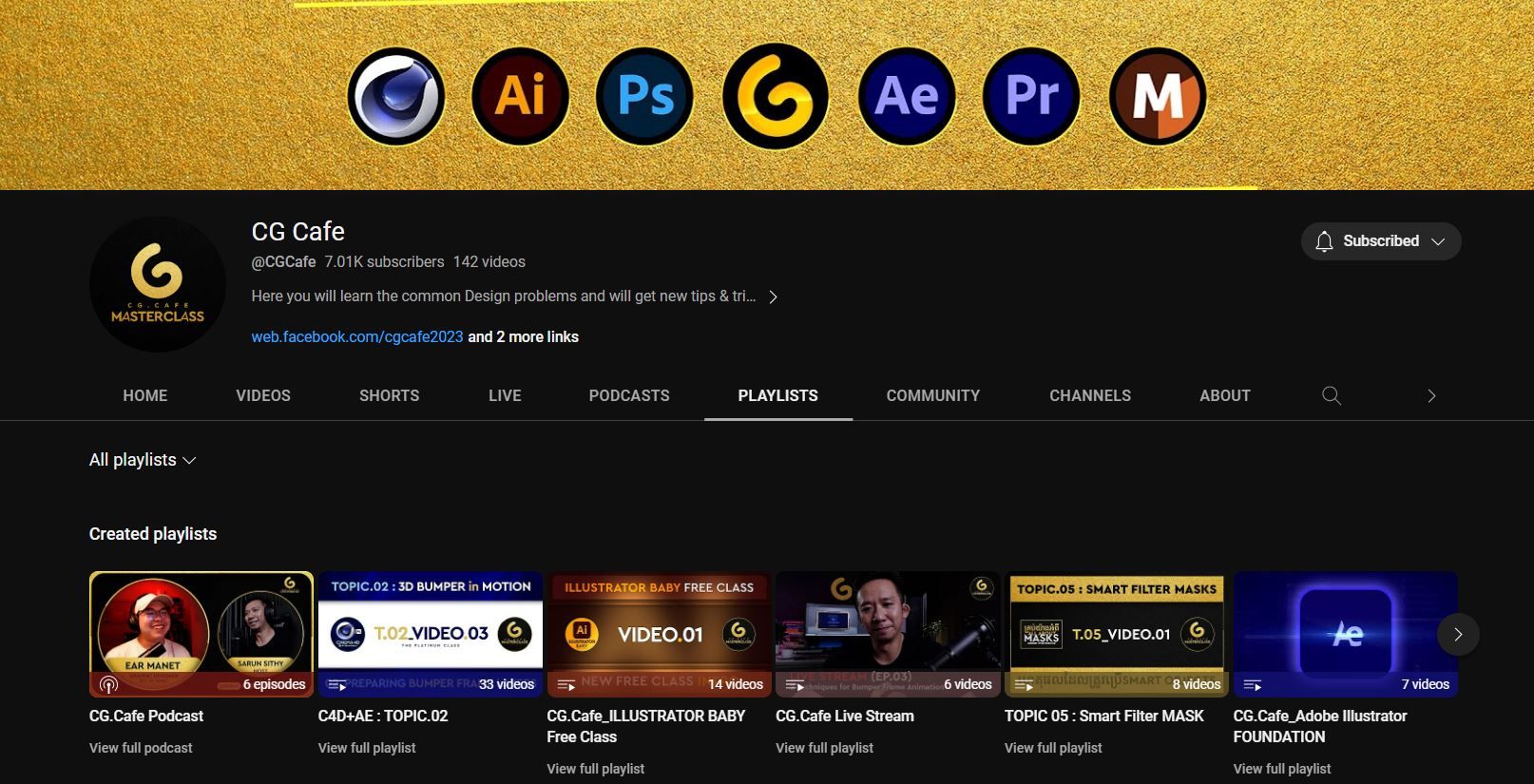1534x784 pixels.
Task: Click the 7.01K subscribers count
Action: [384, 261]
